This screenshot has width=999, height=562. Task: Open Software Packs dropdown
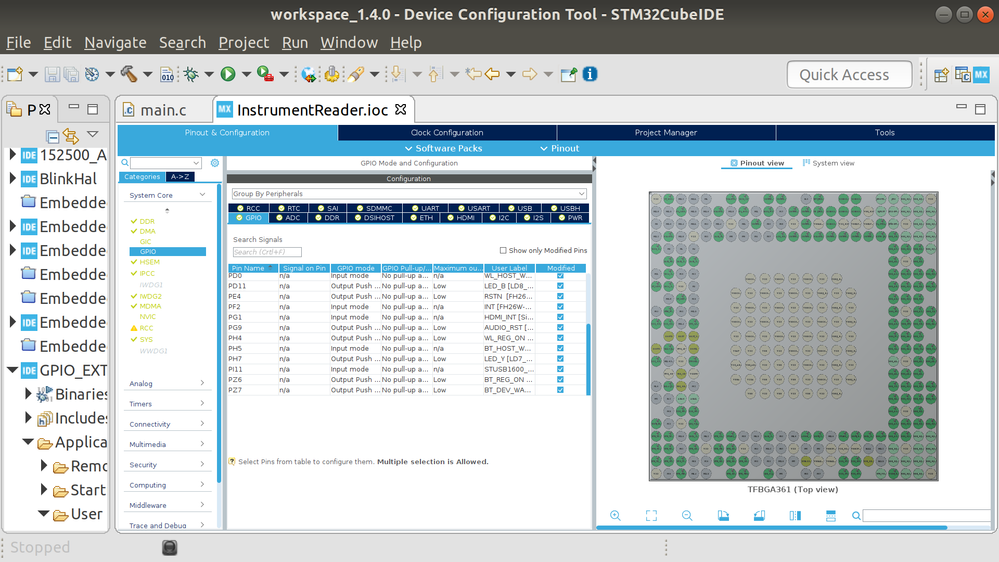click(443, 148)
